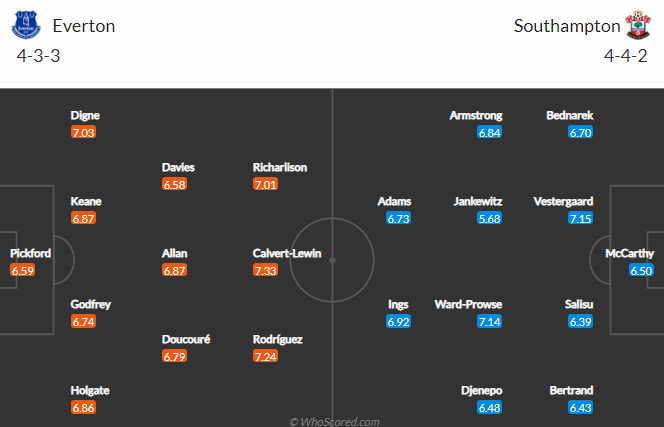This screenshot has width=664, height=427.
Task: Select Jankewitz's 5.68 rating badge
Action: point(490,219)
